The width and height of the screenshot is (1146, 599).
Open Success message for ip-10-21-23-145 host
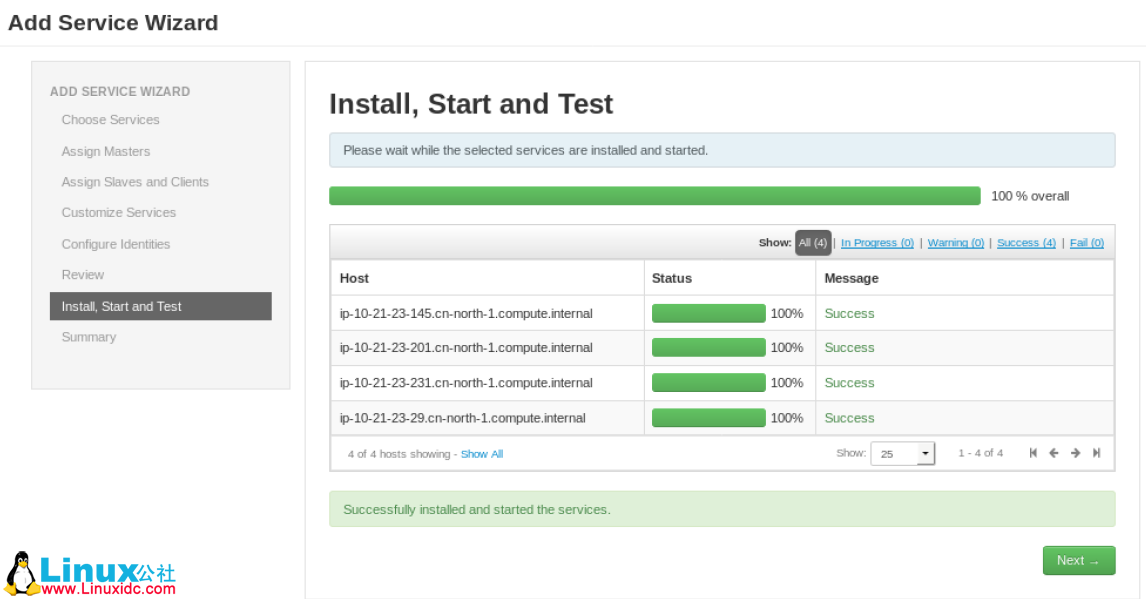849,314
